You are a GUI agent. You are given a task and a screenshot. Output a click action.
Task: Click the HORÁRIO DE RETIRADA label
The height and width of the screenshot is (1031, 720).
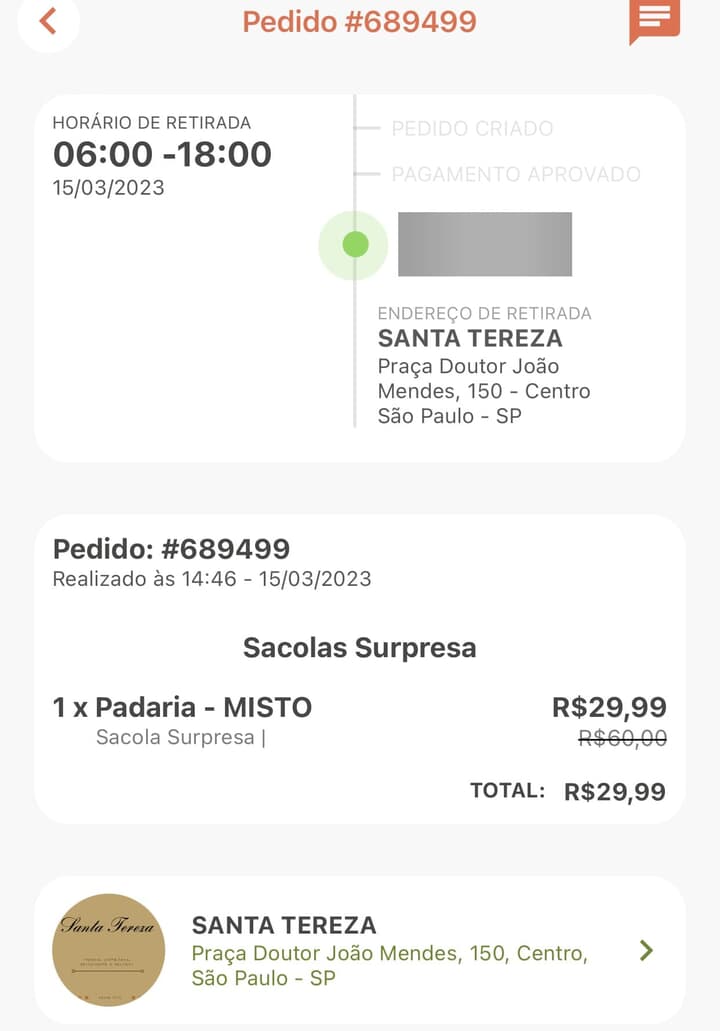point(152,123)
